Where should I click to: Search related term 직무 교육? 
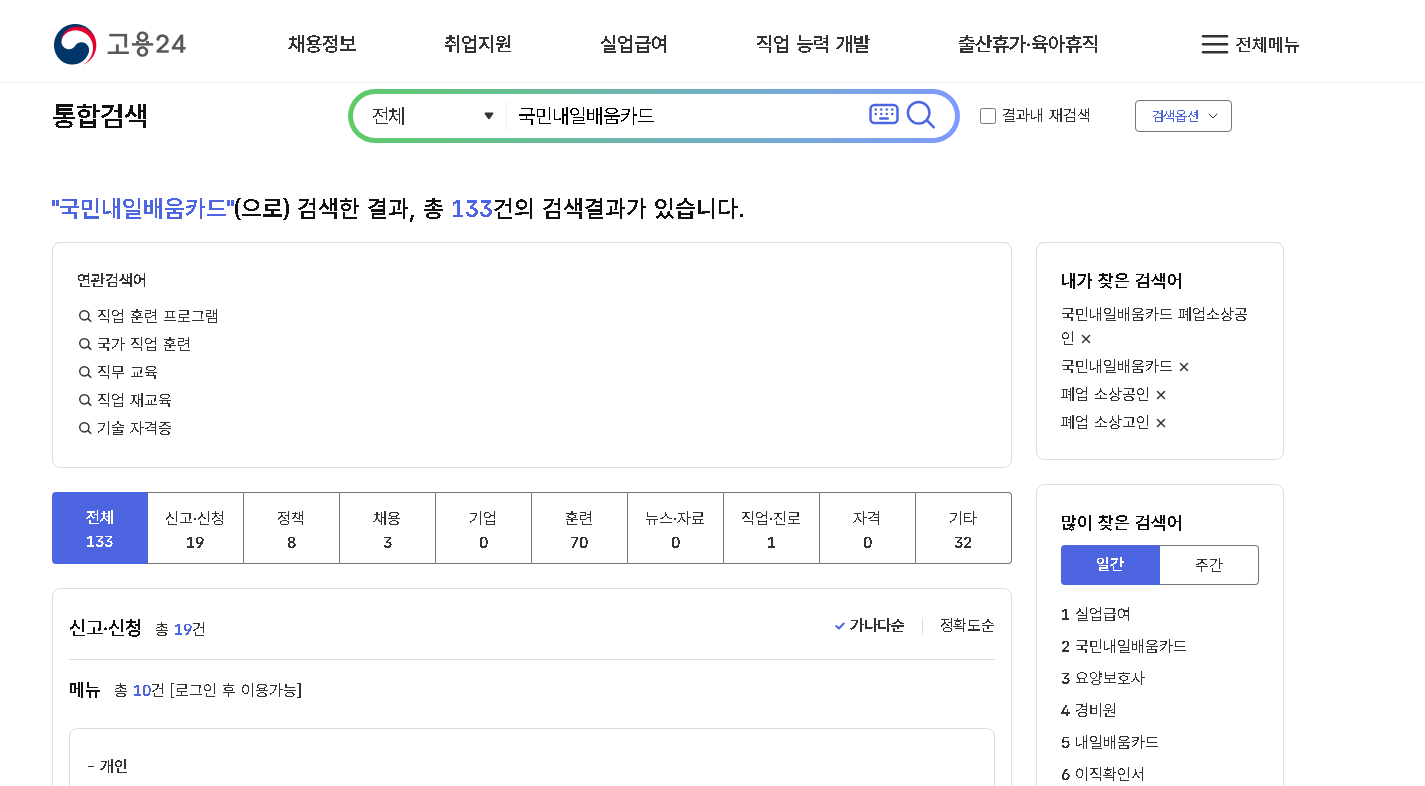click(127, 372)
